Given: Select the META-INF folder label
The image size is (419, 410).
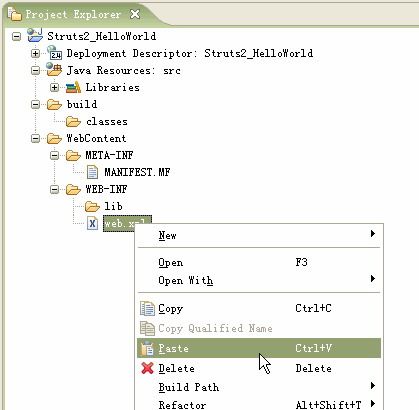Looking at the screenshot, I should tap(109, 155).
